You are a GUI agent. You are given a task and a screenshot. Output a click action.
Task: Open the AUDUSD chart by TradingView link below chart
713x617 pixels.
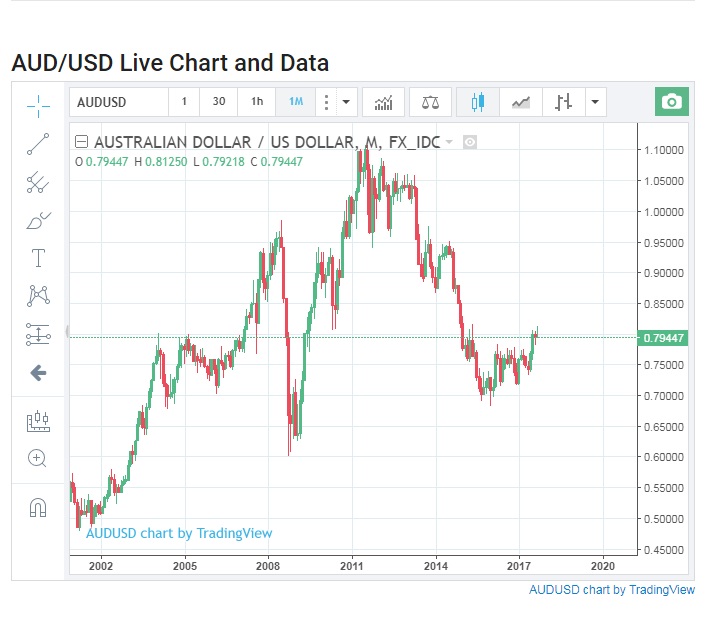pyautogui.click(x=611, y=590)
